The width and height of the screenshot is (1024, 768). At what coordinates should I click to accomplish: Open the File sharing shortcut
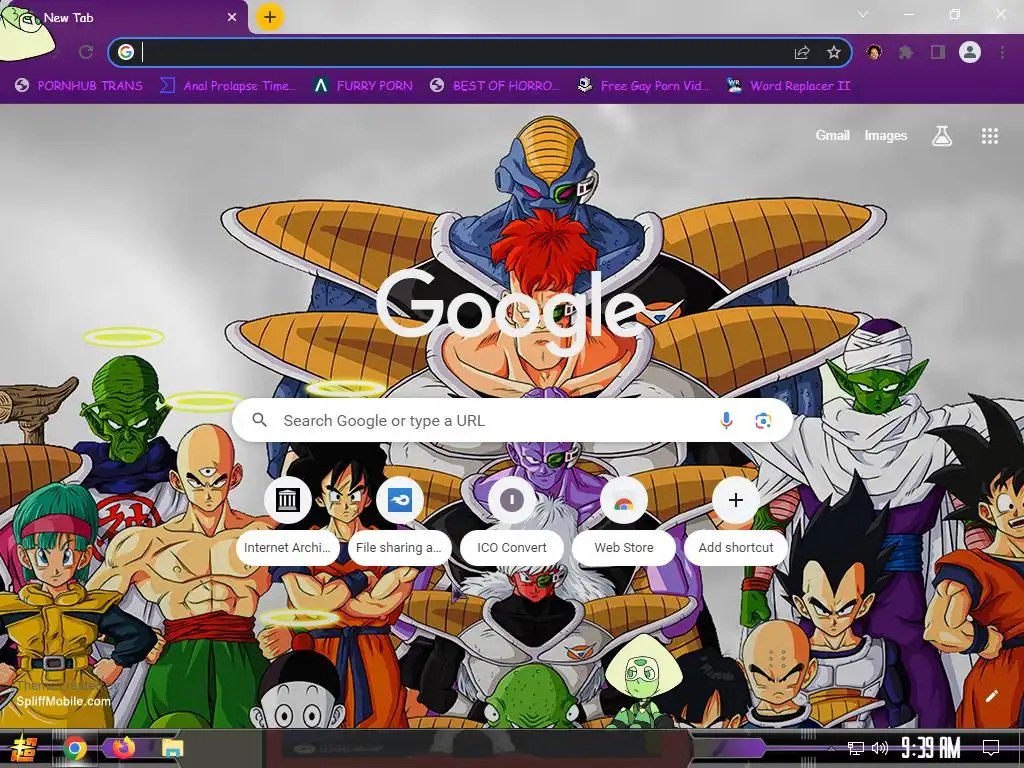click(x=399, y=520)
